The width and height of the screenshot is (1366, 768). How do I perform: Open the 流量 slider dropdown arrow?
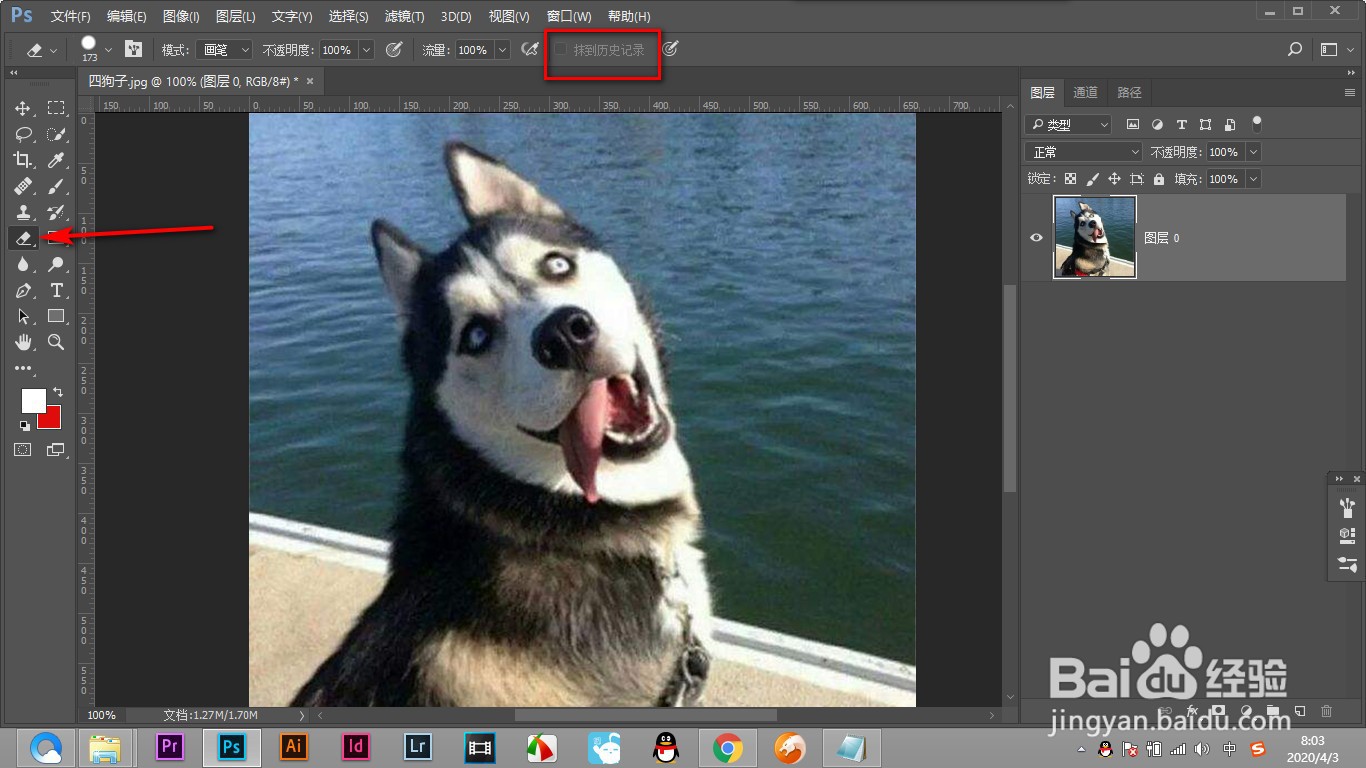click(503, 49)
